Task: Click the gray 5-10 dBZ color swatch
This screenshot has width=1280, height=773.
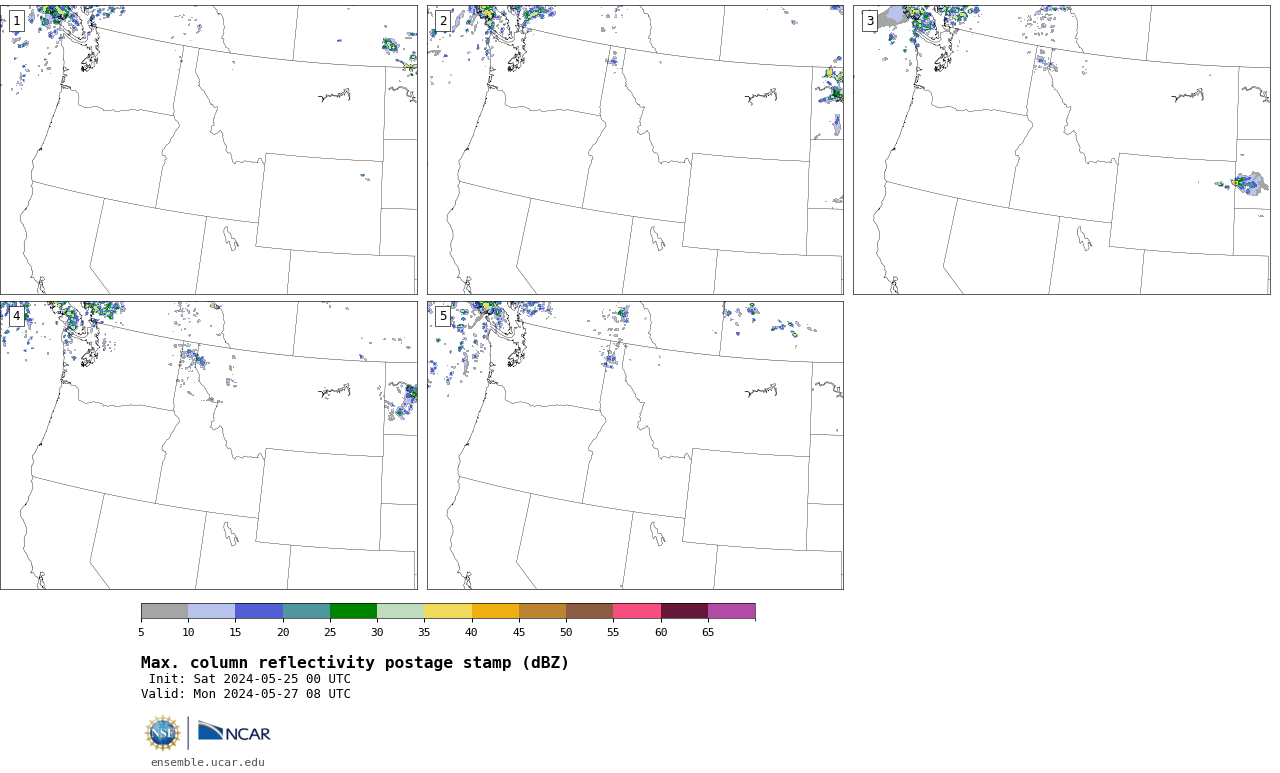Action: [164, 611]
